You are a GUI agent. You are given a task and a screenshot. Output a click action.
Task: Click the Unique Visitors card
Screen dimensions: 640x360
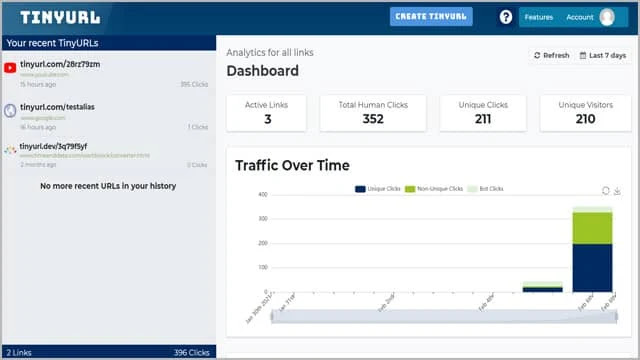point(585,113)
